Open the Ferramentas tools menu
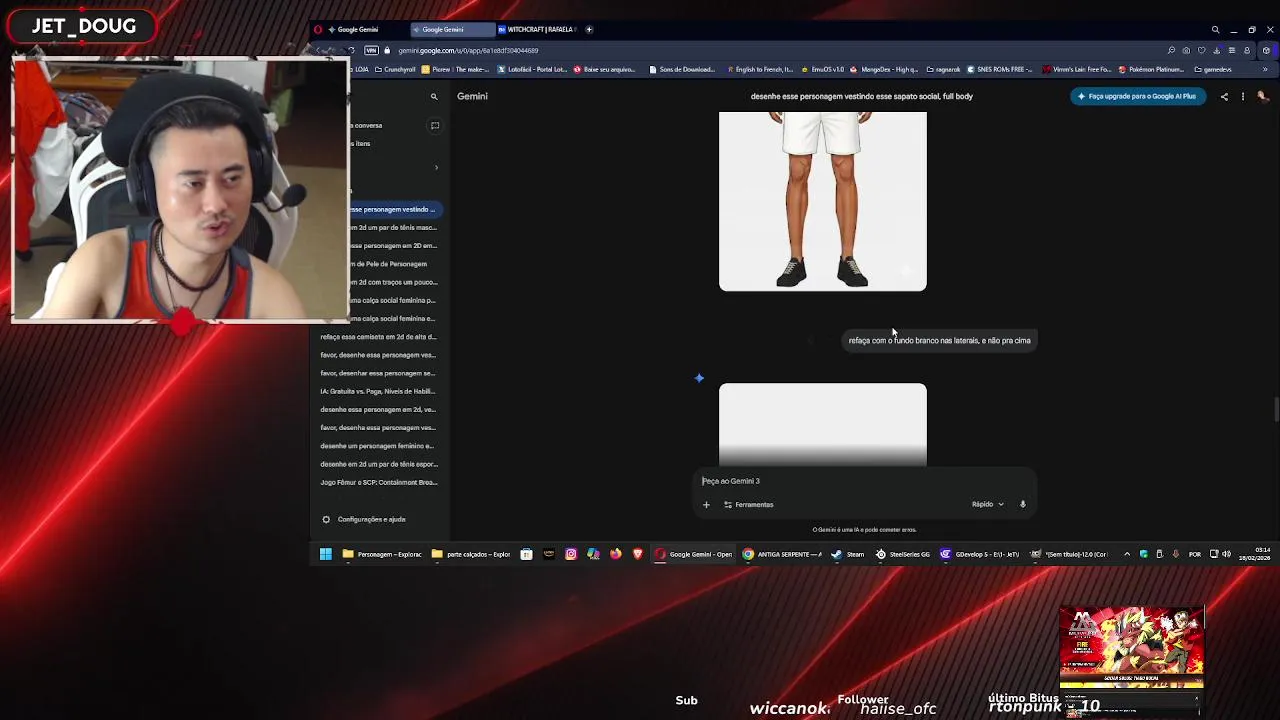Image resolution: width=1280 pixels, height=720 pixels. click(749, 505)
